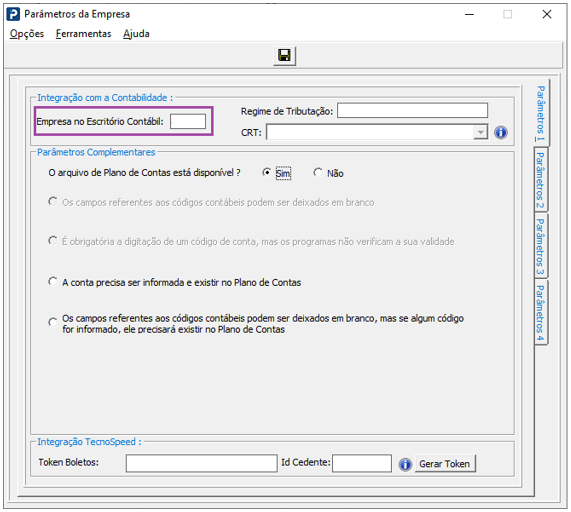Choose the optional-but-must-exist account codes option

click(x=53, y=322)
